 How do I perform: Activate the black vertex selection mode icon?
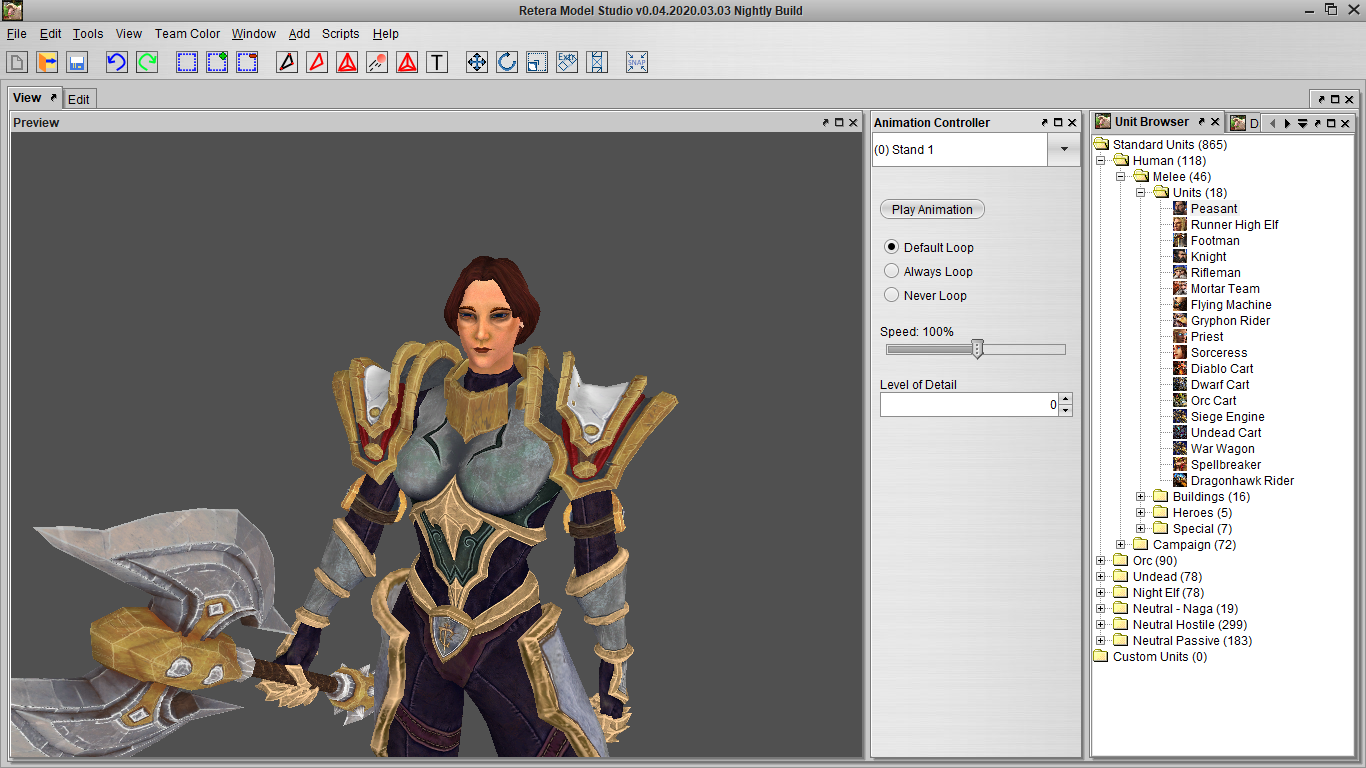click(x=287, y=62)
